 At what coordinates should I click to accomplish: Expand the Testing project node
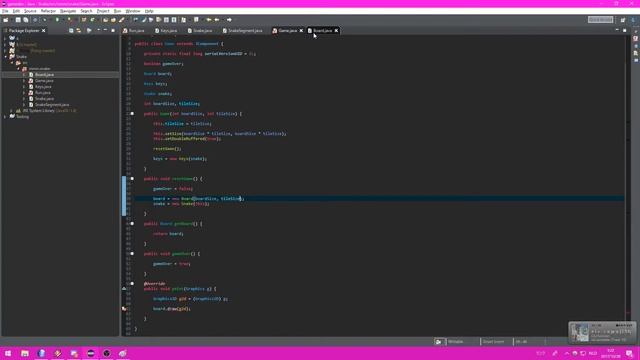pyautogui.click(x=5, y=117)
